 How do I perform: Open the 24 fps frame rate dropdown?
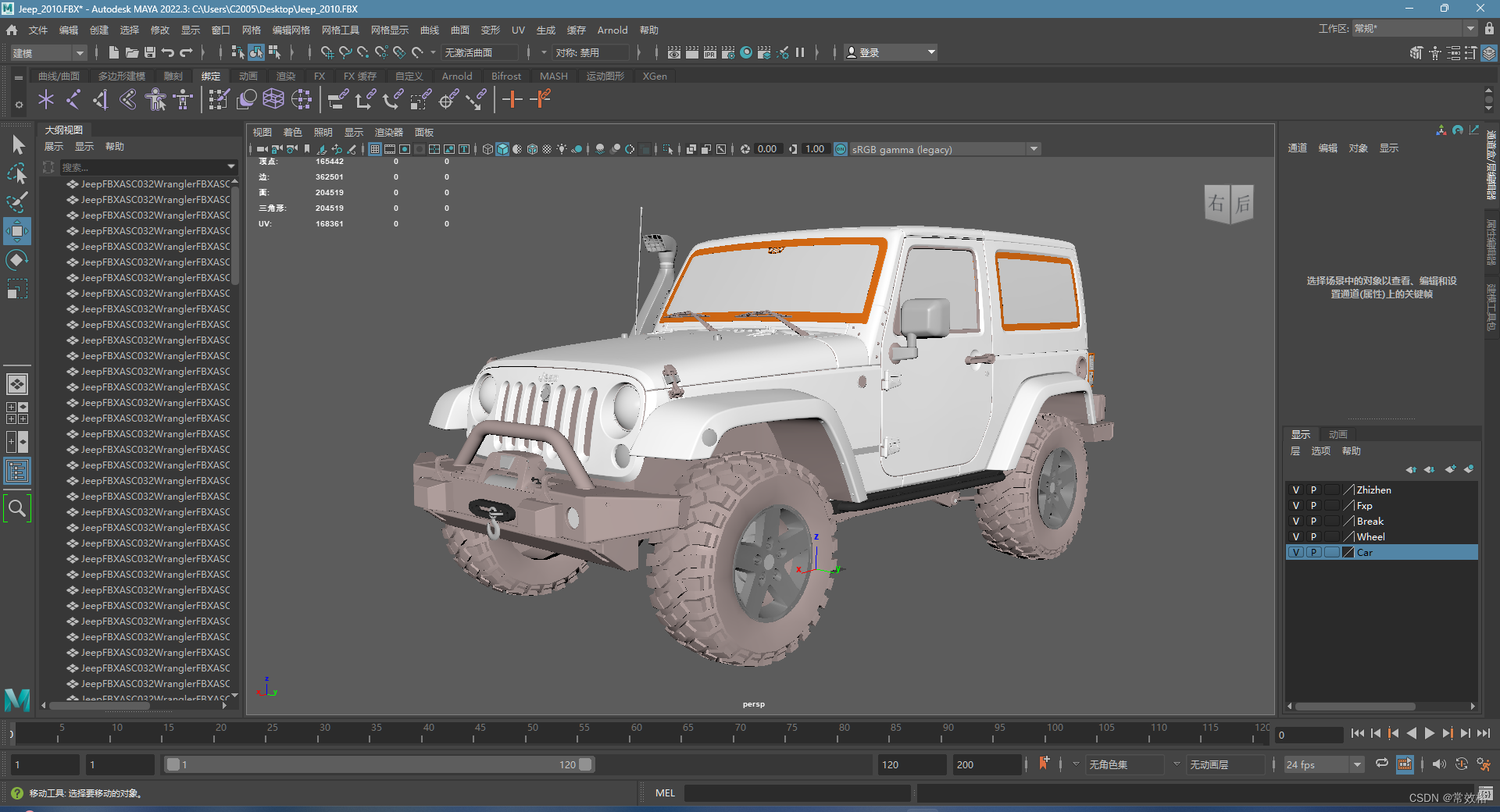[x=1323, y=764]
